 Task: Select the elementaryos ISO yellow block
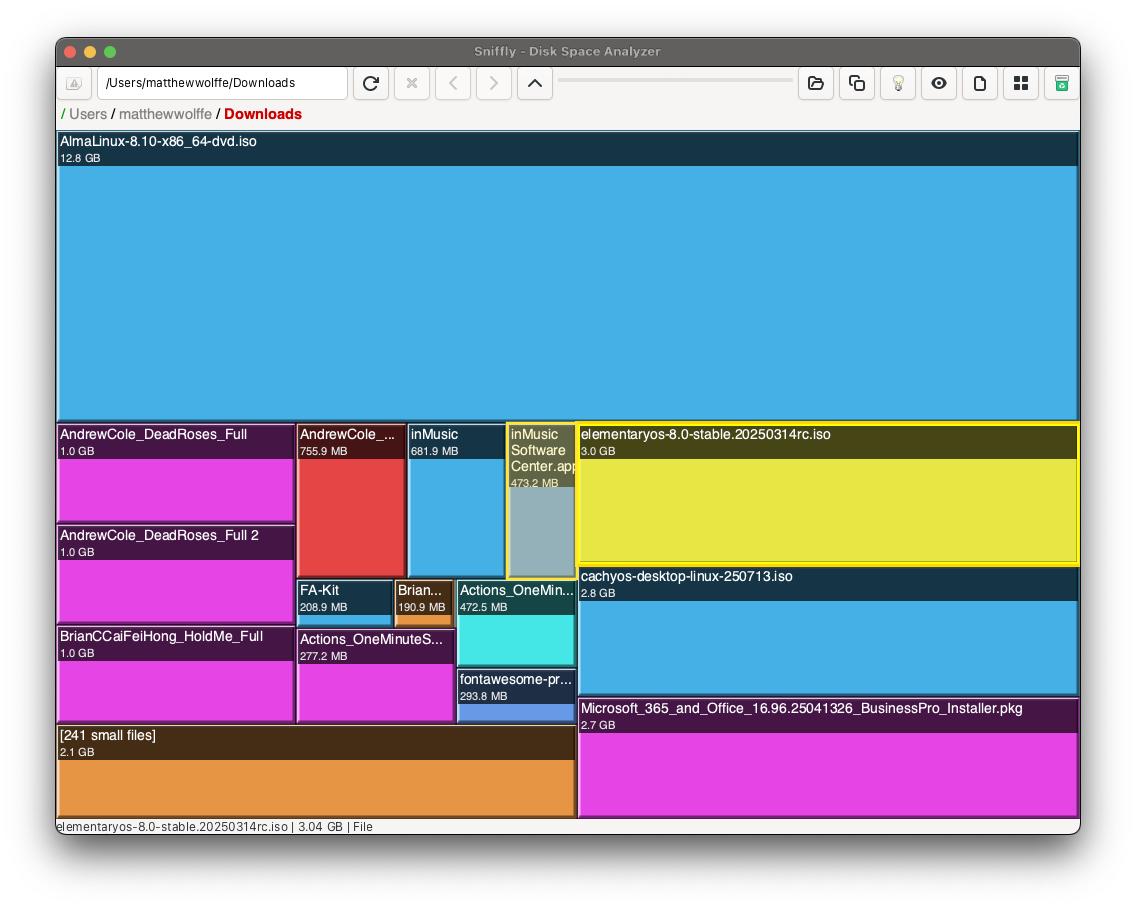[x=828, y=495]
